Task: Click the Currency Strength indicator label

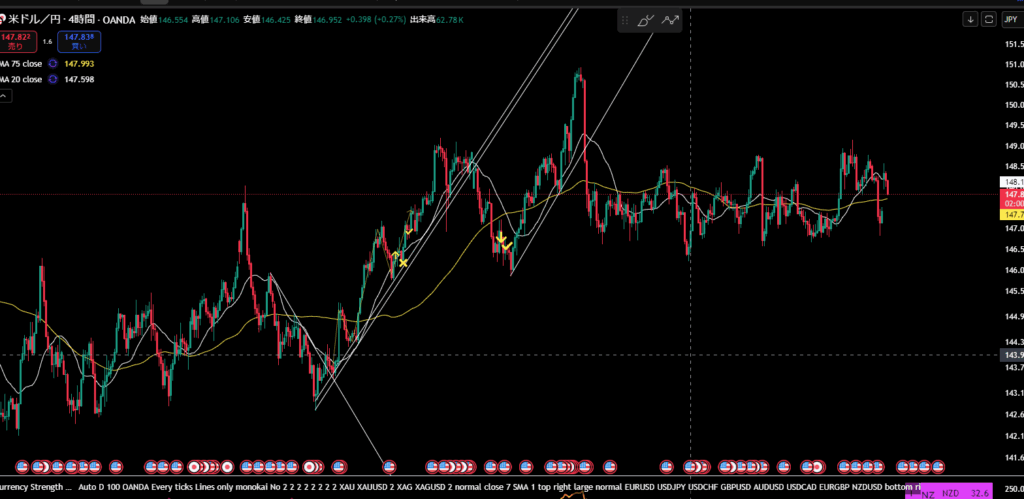Action: 35,487
